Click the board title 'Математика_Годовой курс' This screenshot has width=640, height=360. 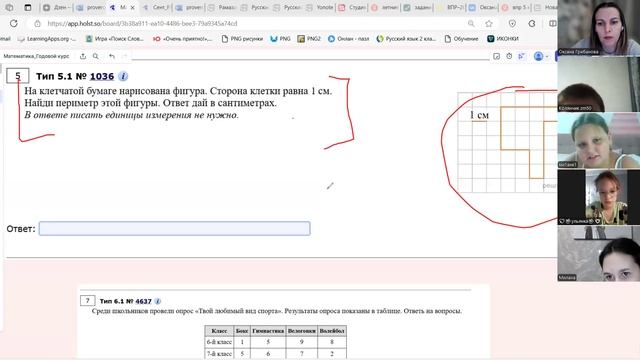point(36,56)
